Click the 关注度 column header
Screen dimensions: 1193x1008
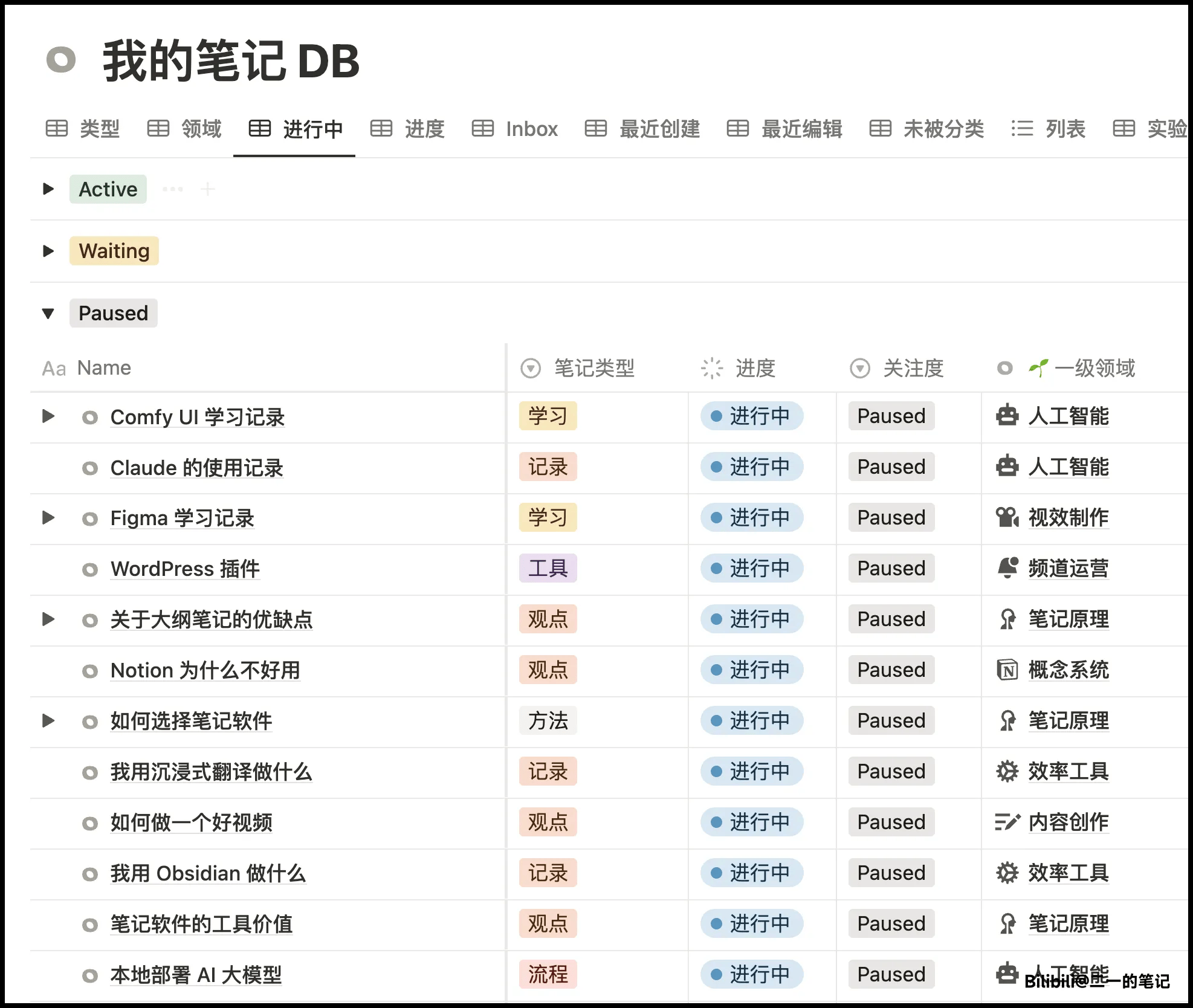point(909,368)
